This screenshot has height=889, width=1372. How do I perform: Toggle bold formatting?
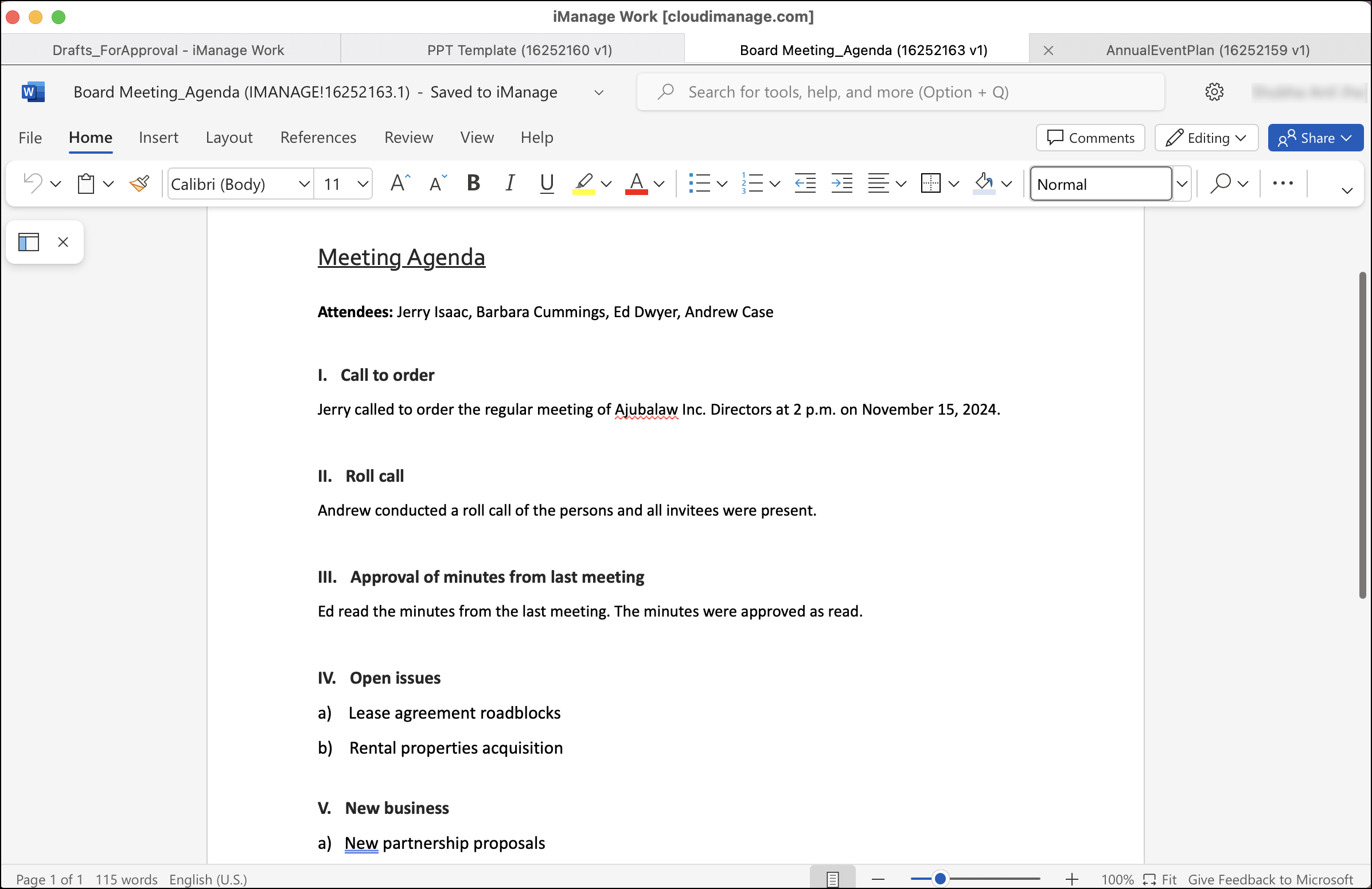click(x=473, y=184)
